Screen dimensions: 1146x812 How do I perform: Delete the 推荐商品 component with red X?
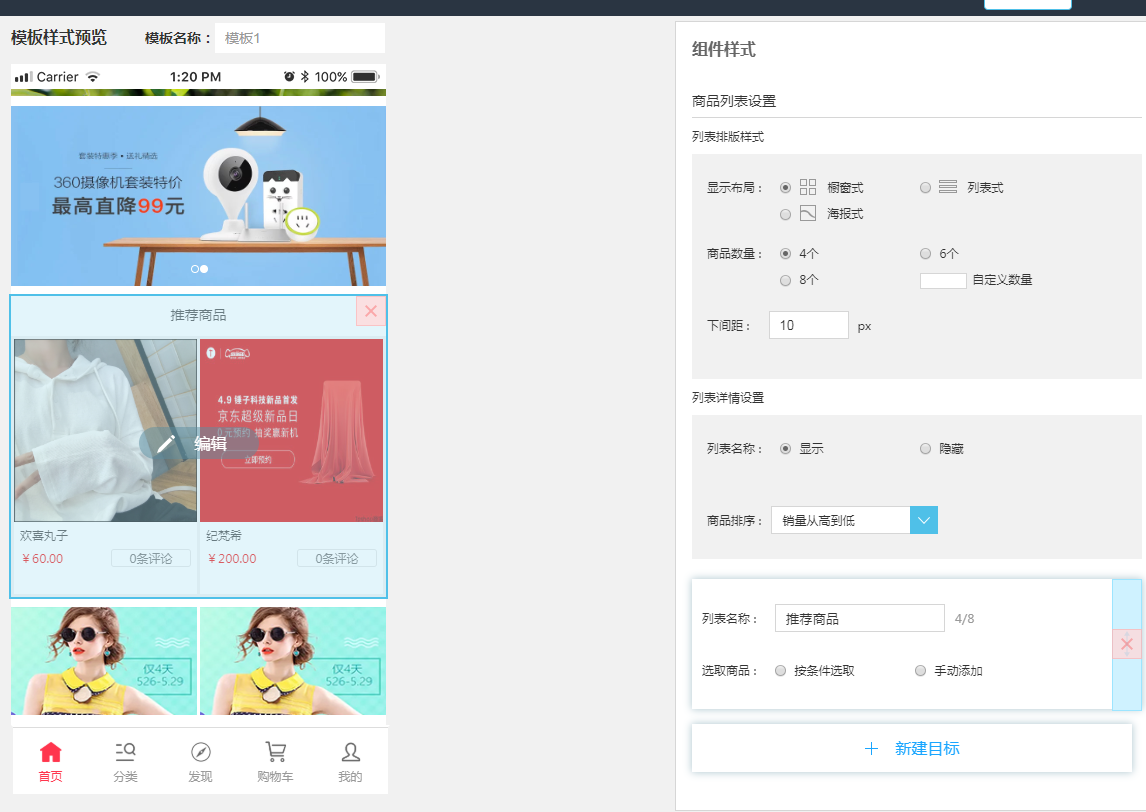[371, 311]
